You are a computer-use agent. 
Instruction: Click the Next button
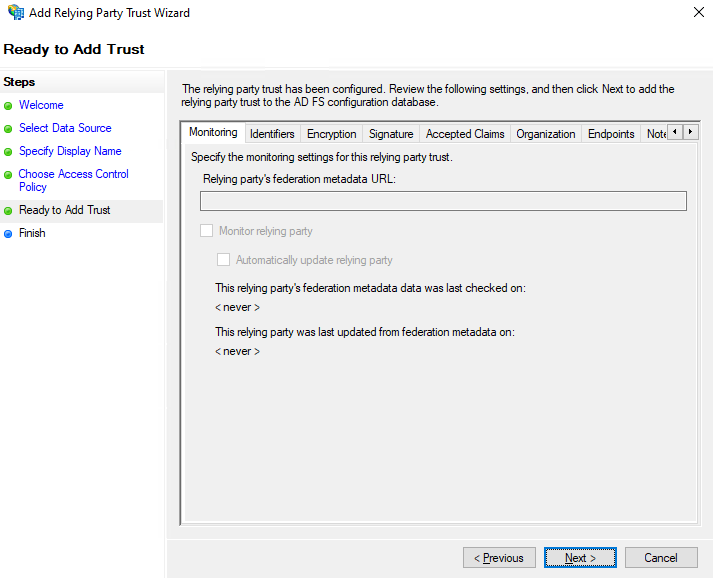pos(581,558)
